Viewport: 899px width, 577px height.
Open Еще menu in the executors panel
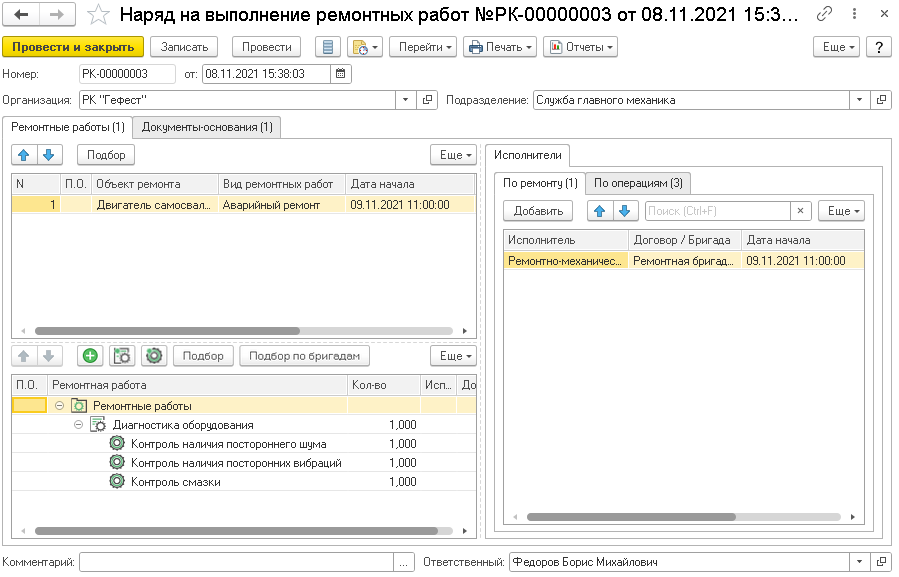[842, 211]
